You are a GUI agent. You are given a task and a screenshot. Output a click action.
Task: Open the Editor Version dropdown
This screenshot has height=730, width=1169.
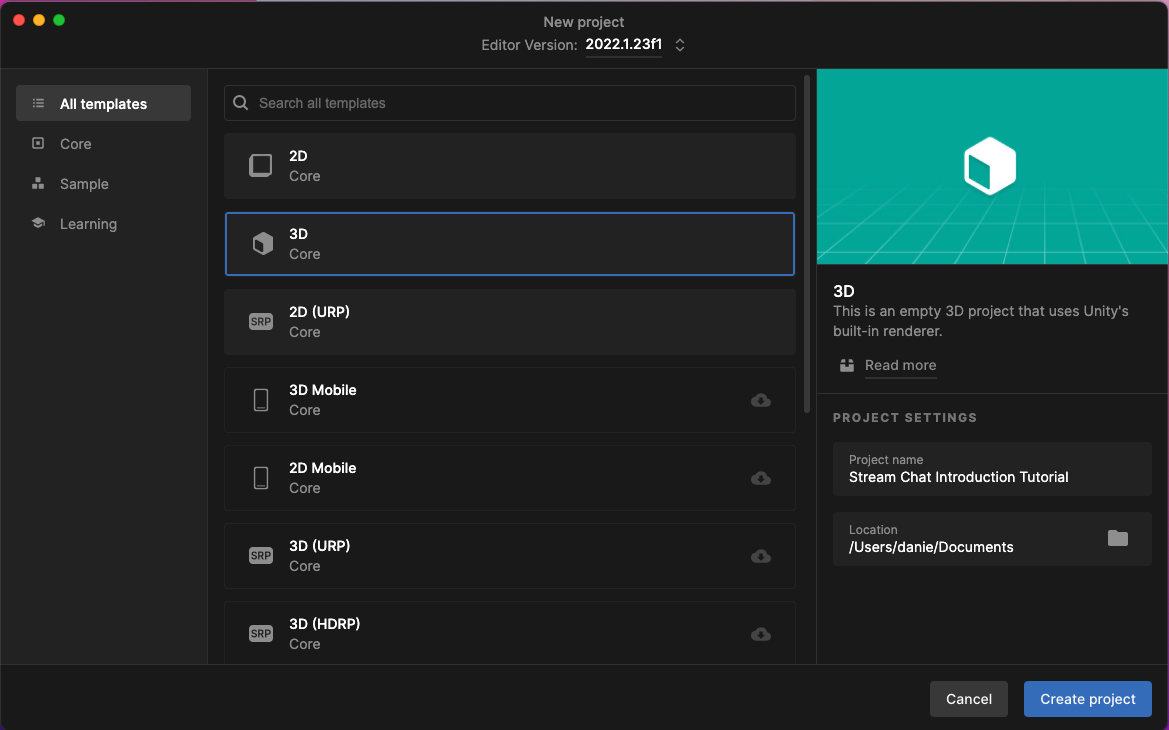pos(623,45)
